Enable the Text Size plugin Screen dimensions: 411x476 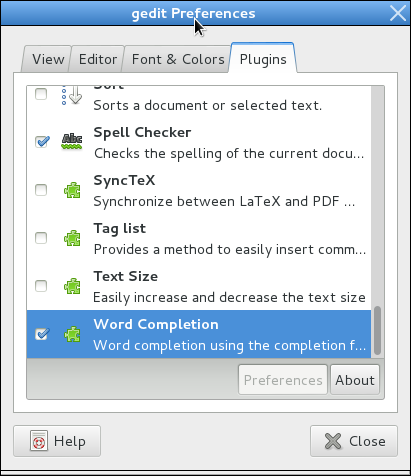pos(41,286)
